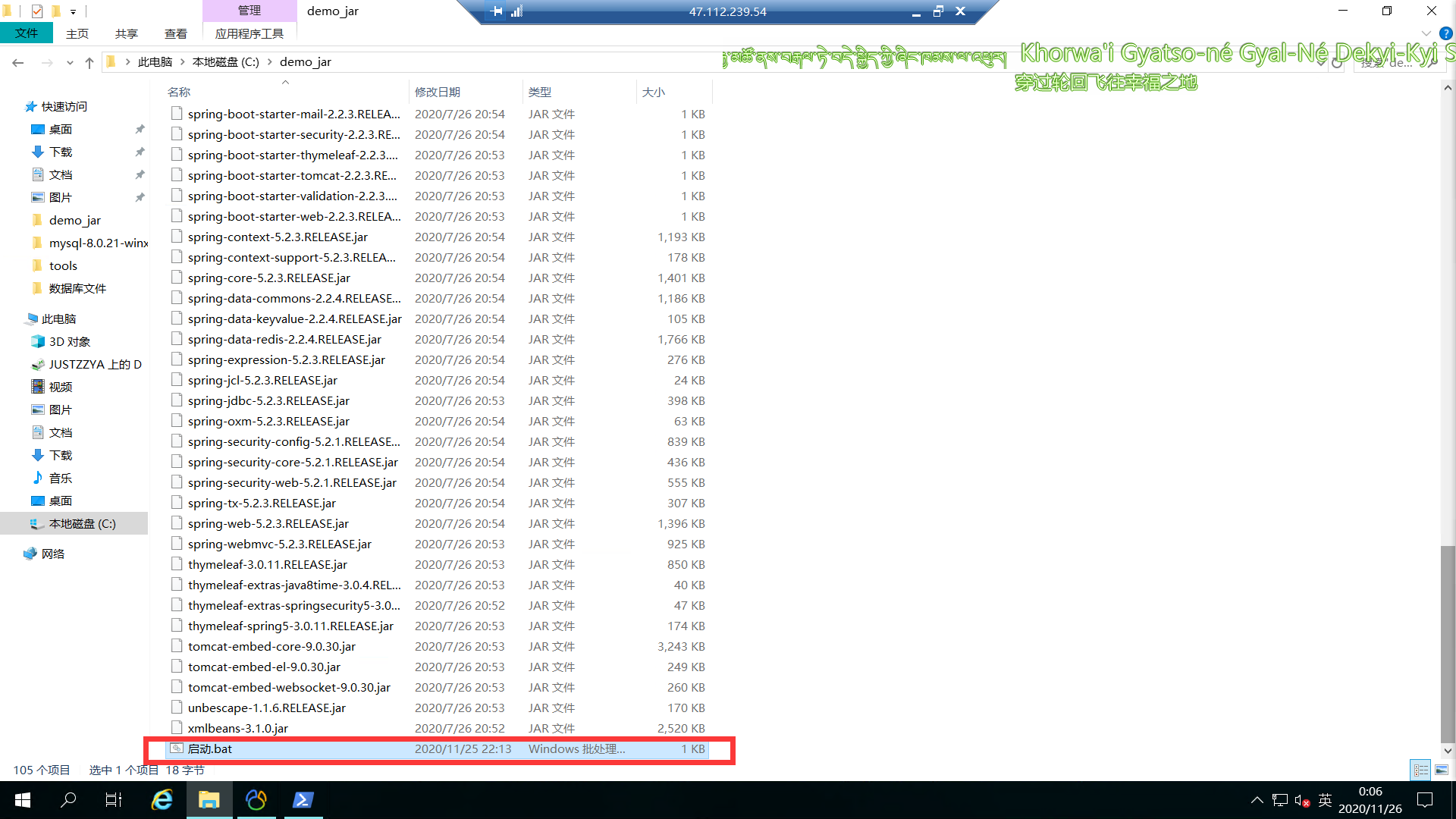
Task: Go back with the left arrow button
Action: [18, 62]
